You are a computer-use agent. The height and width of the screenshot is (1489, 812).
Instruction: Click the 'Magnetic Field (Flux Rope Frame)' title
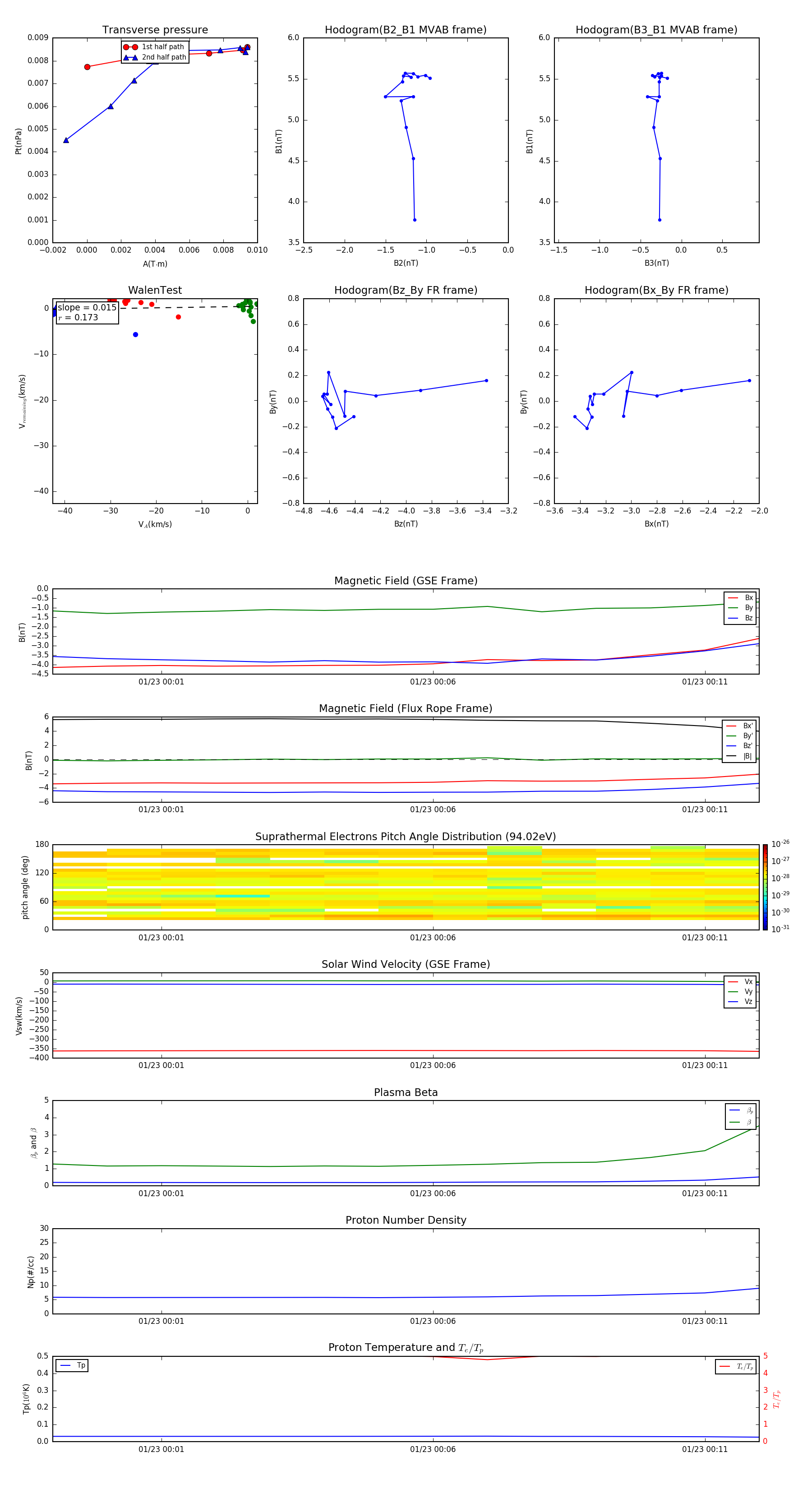point(406,709)
